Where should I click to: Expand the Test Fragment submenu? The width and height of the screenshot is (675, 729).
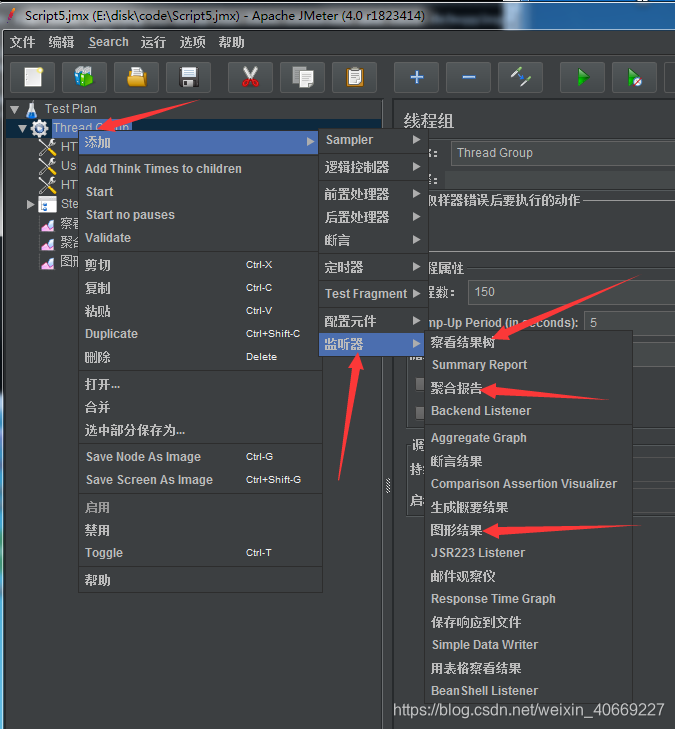[x=373, y=294]
